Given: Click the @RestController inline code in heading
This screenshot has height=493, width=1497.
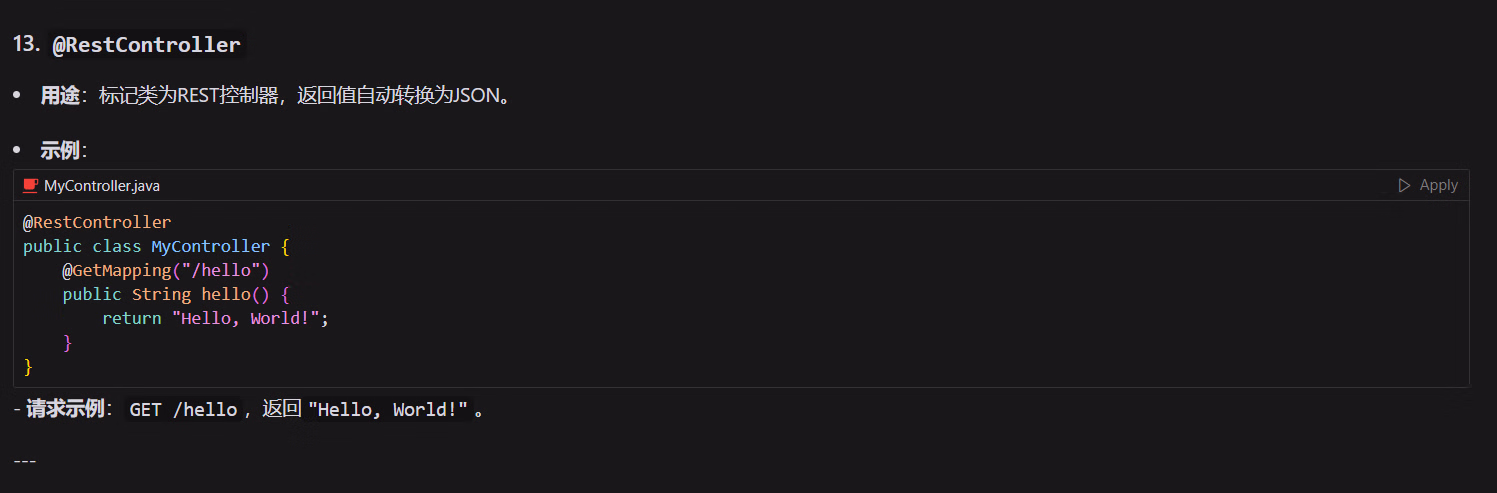Looking at the screenshot, I should click(x=147, y=45).
